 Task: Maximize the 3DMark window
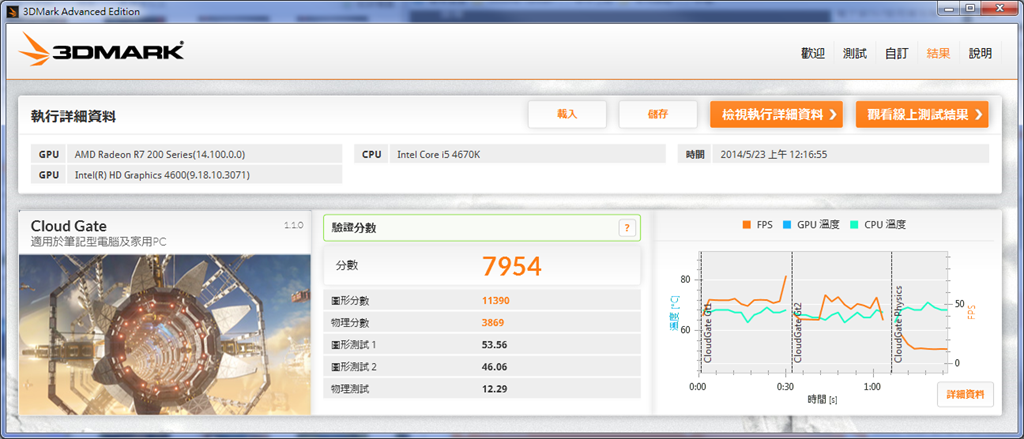point(970,8)
